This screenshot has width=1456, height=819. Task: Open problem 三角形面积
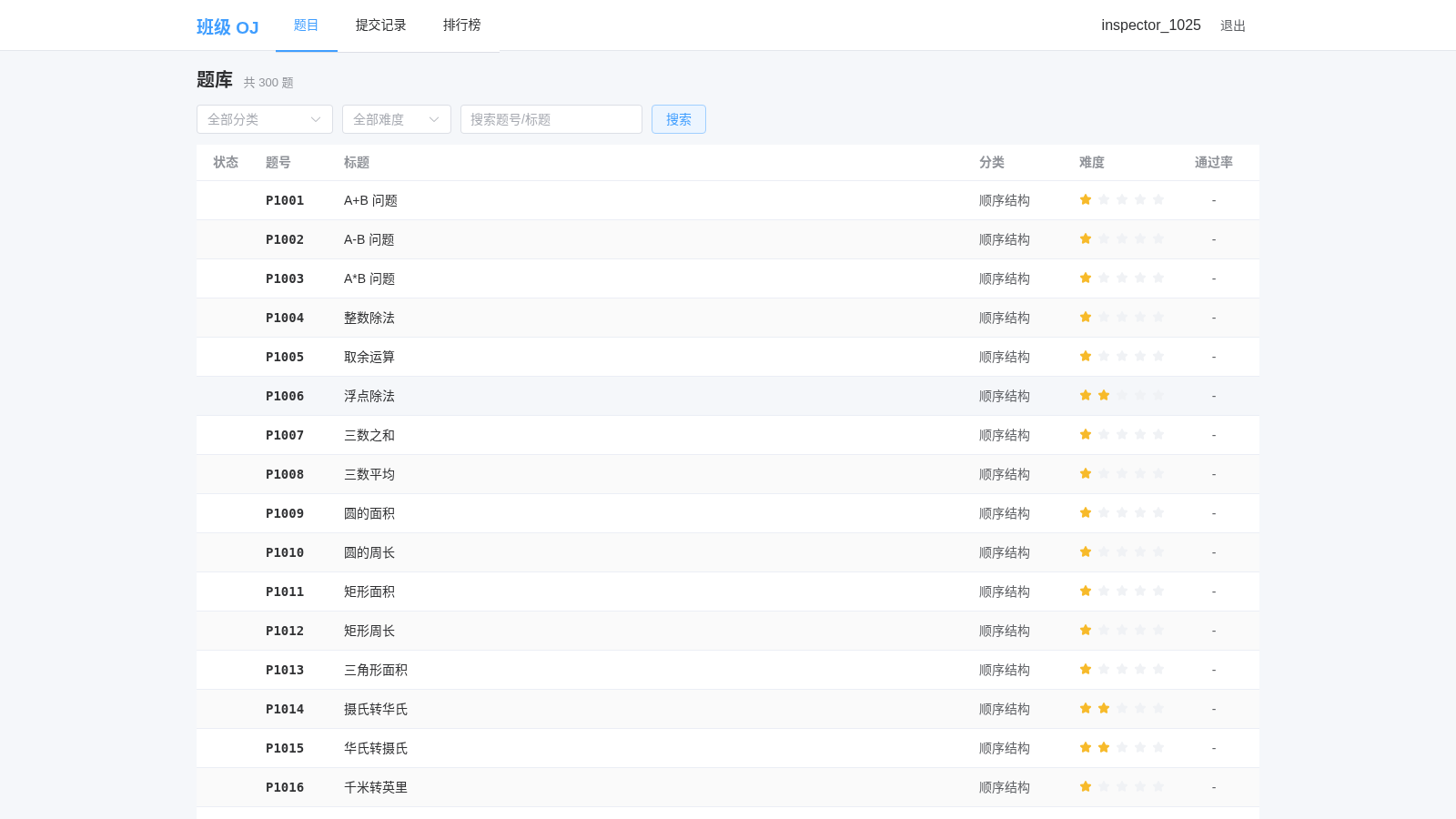(376, 670)
